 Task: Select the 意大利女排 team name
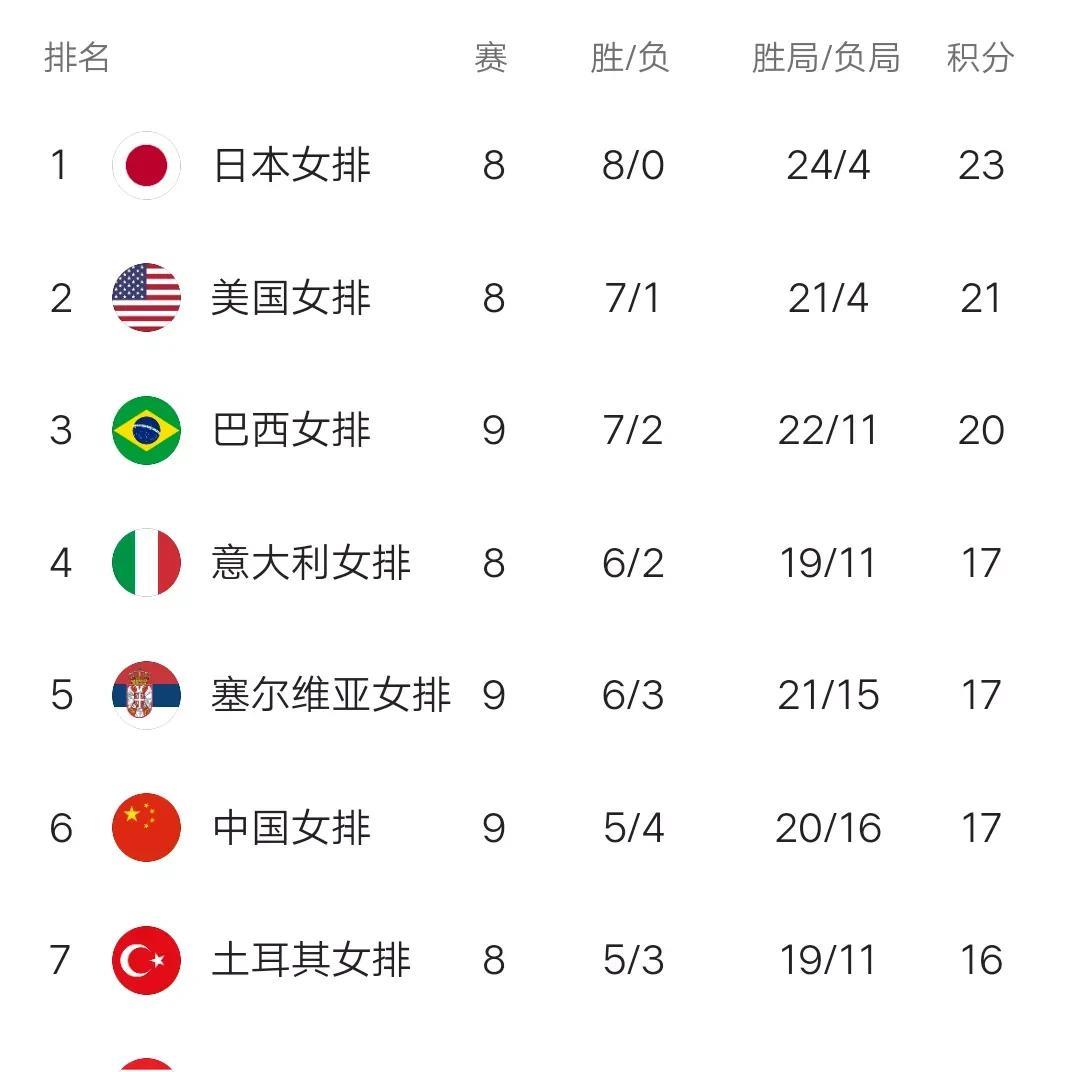coord(311,562)
